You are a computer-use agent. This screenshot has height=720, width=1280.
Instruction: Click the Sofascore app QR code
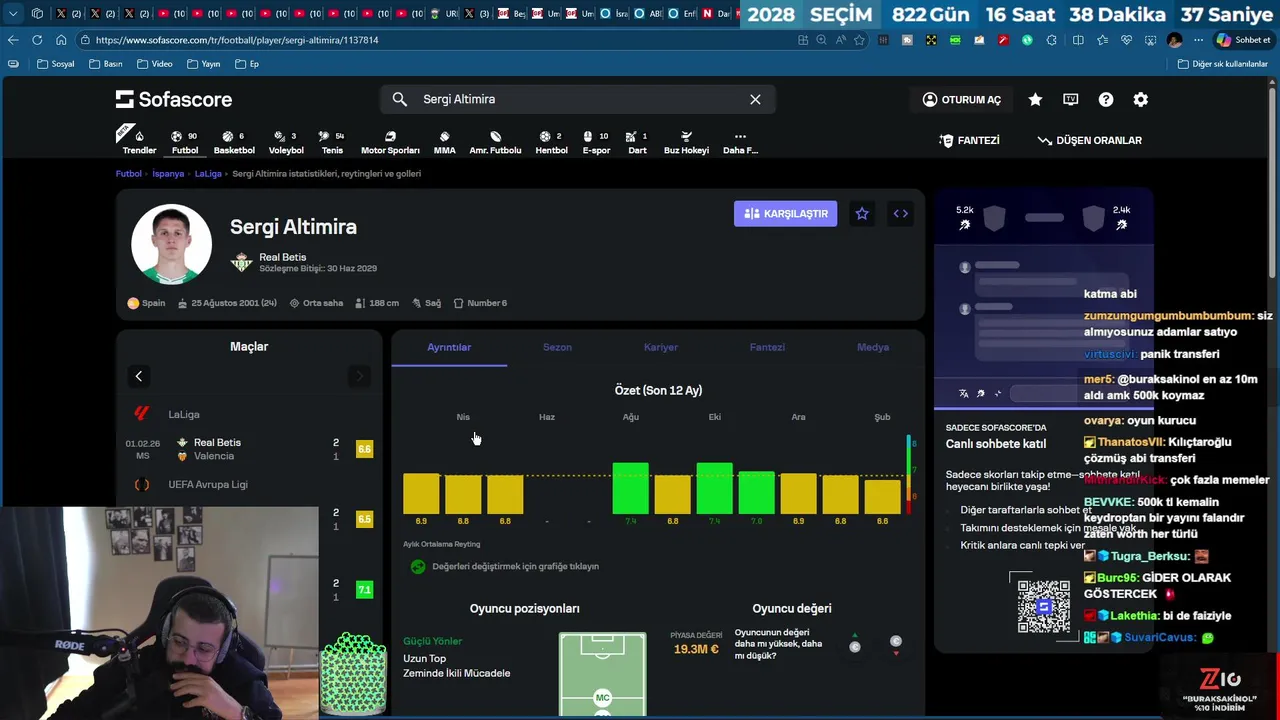[x=1043, y=606]
